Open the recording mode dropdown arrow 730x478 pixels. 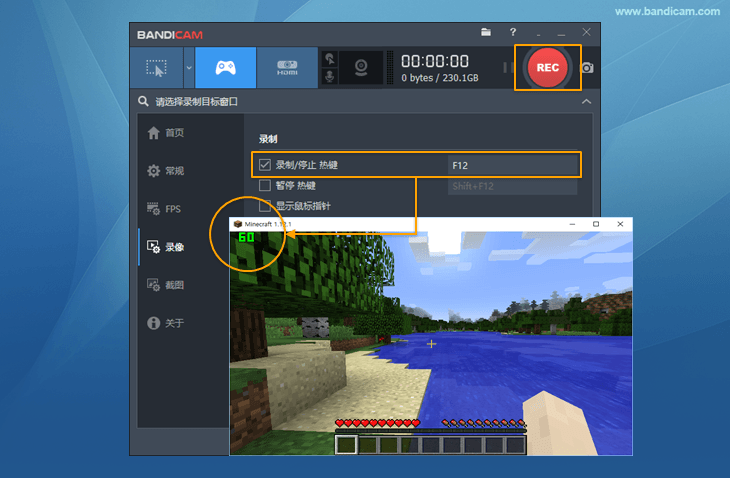coord(189,68)
